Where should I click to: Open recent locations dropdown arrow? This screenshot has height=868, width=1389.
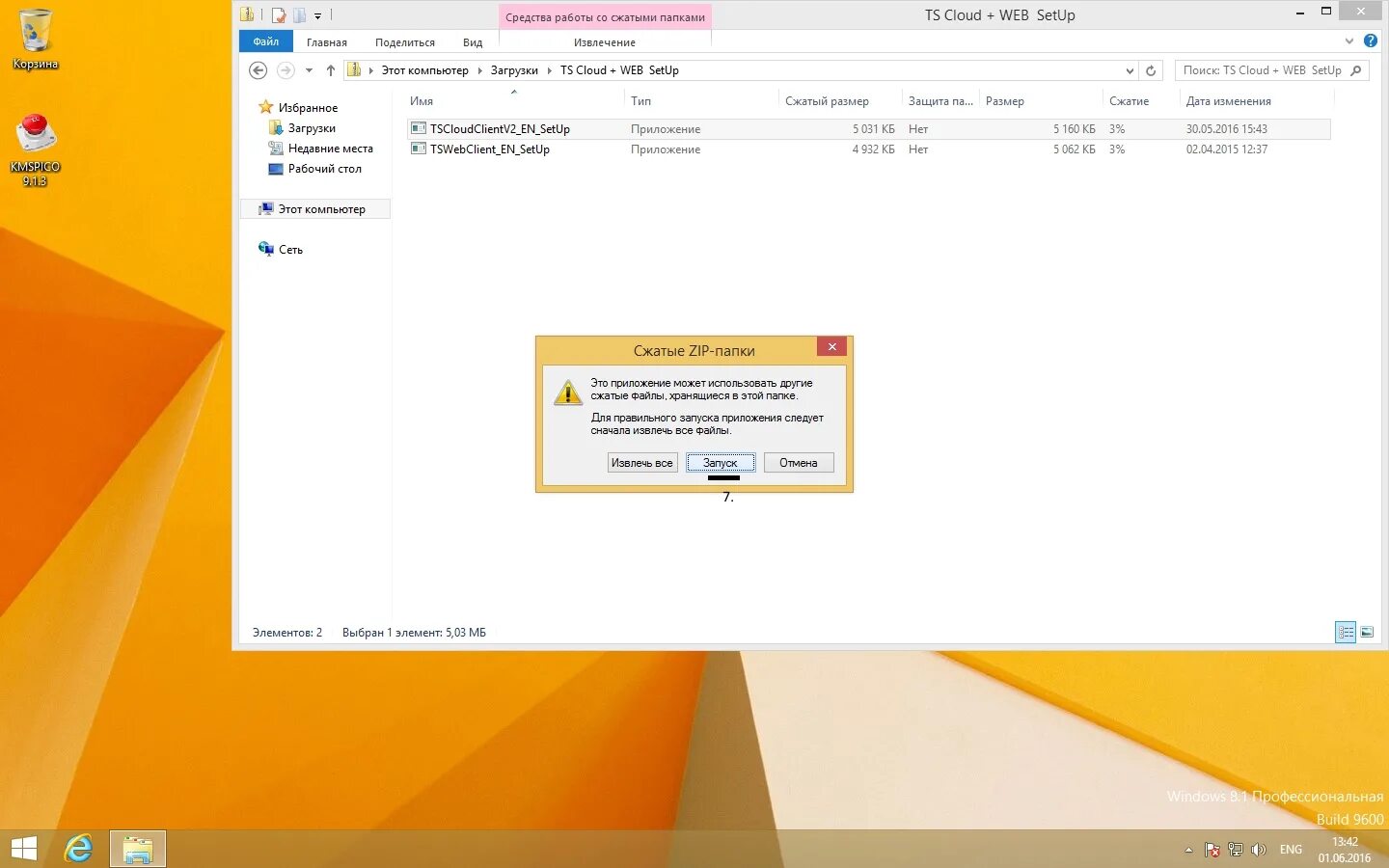click(x=309, y=70)
